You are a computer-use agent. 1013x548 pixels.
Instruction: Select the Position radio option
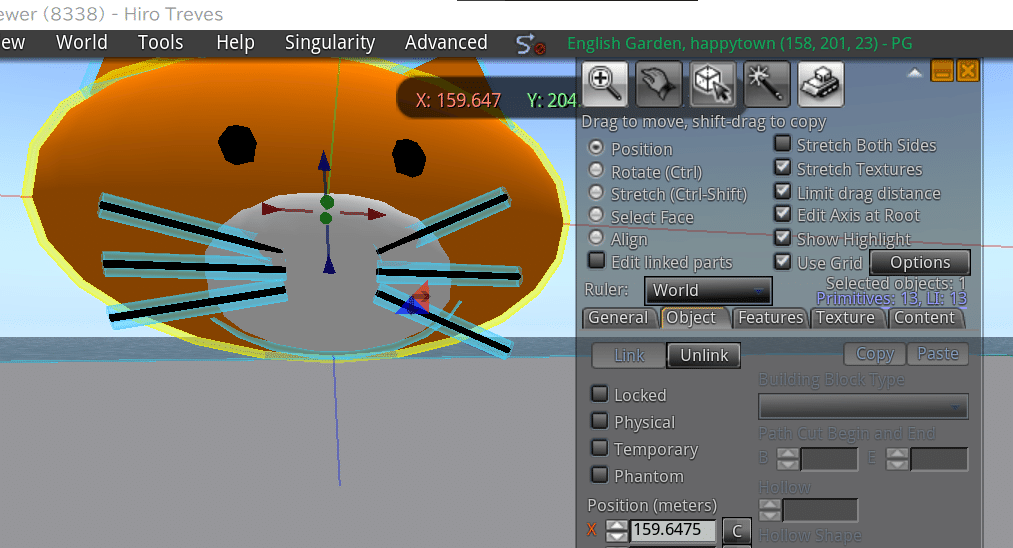tap(596, 148)
